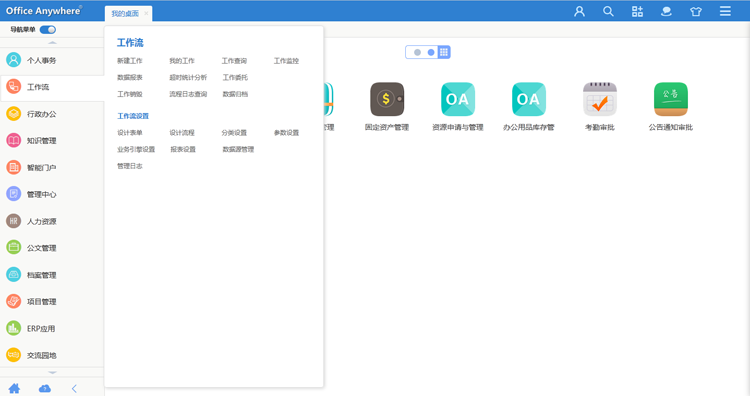Open 工作销毁 in workflow menu
Screen dimensions: 750x396
(130, 94)
